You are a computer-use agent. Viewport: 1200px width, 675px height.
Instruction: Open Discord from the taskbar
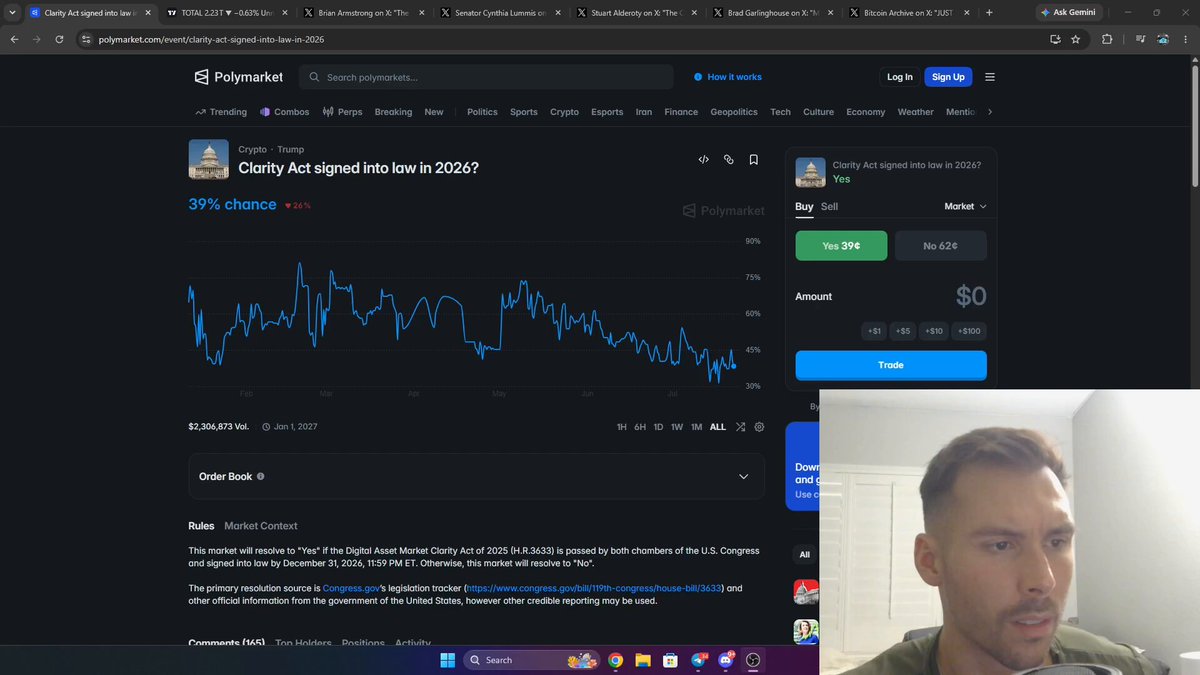[726, 660]
